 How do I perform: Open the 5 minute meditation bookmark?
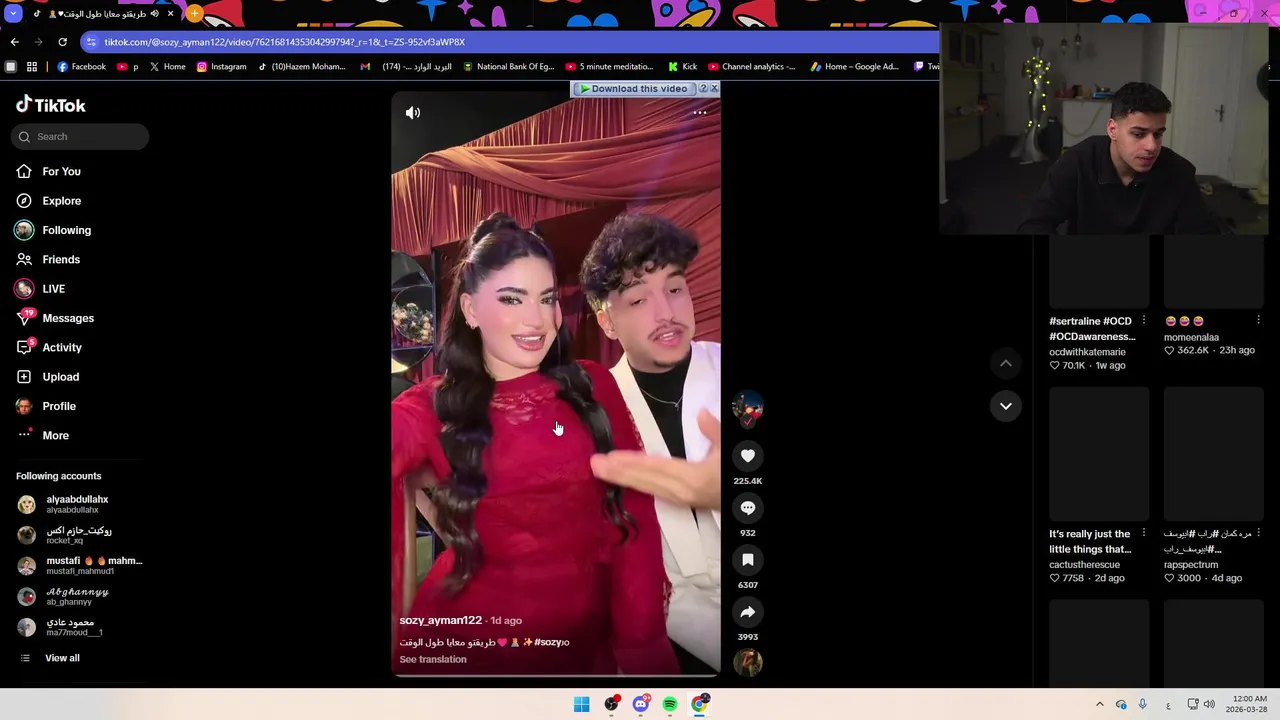[x=609, y=67]
